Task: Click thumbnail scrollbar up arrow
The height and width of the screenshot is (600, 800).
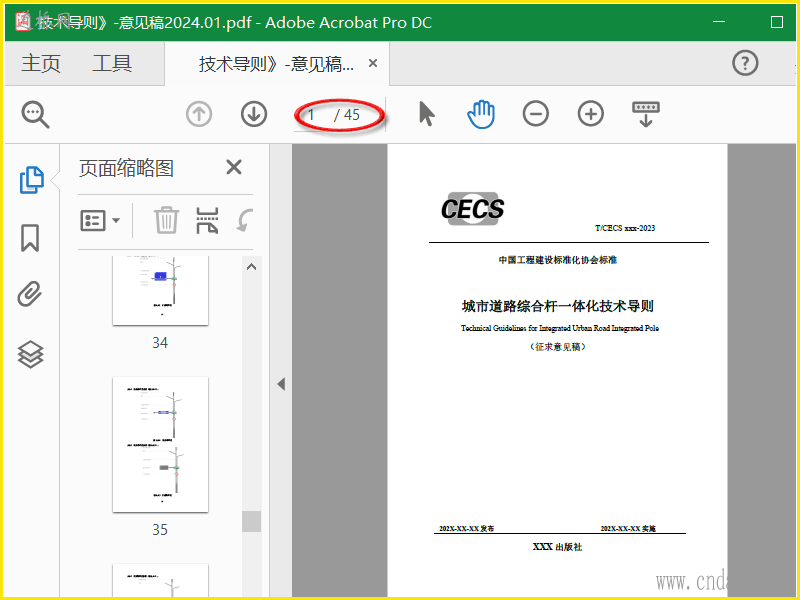Action: (x=252, y=267)
